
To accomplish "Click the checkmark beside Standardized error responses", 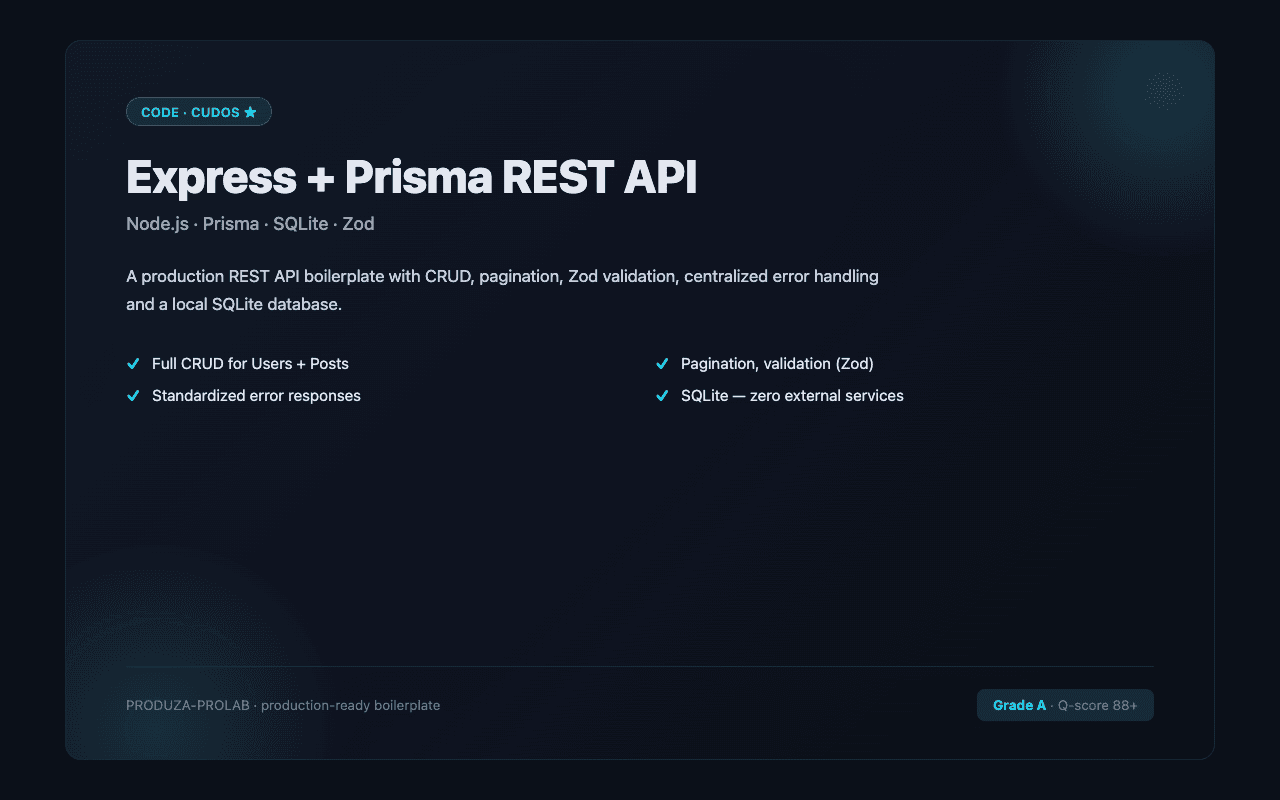I will (133, 396).
